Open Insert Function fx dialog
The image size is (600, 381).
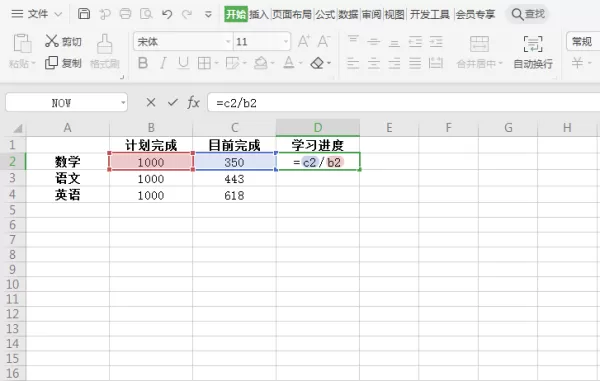coord(194,103)
